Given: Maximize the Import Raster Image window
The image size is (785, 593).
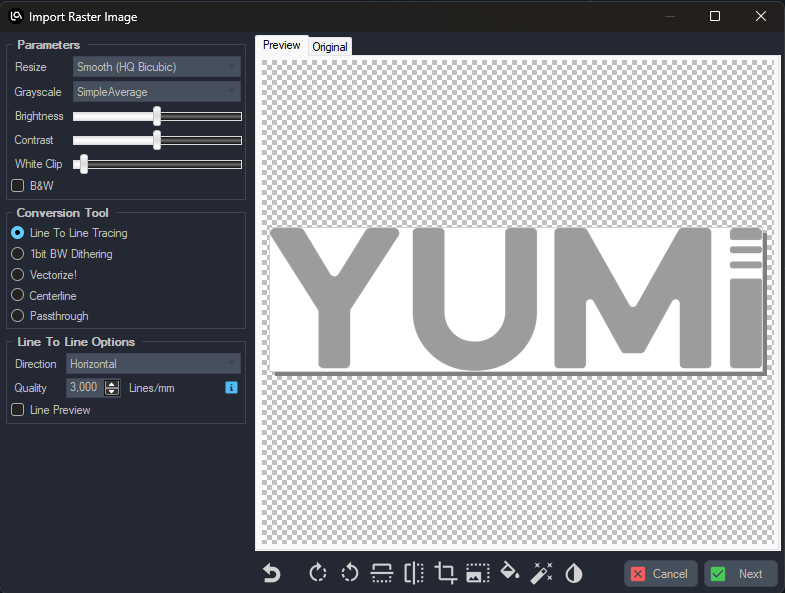Looking at the screenshot, I should [x=715, y=17].
